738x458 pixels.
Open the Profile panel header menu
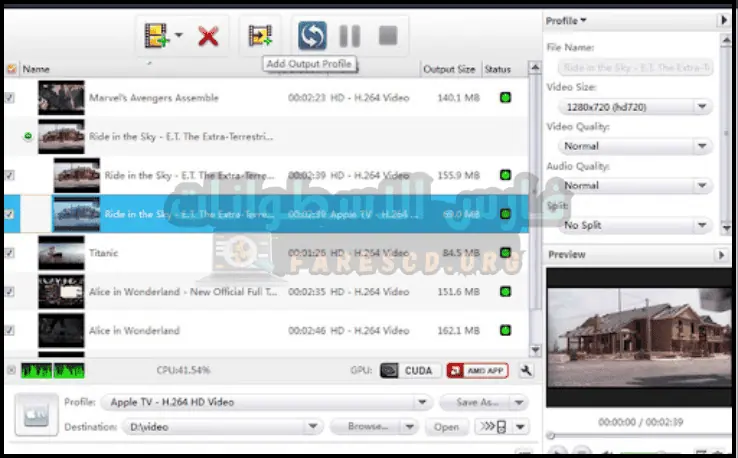click(566, 20)
